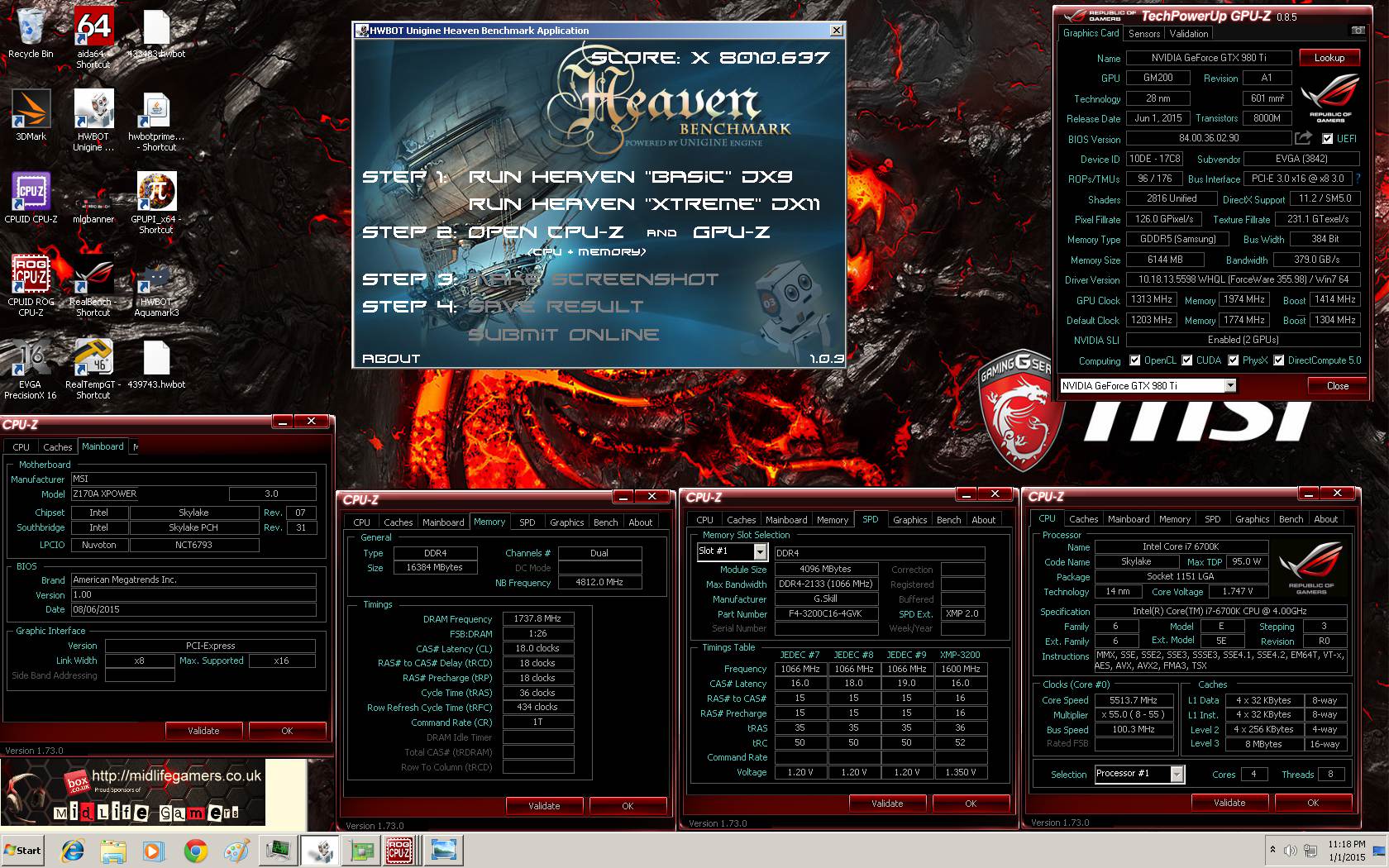1389x868 pixels.
Task: Launch Google Chrome from the taskbar
Action: pyautogui.click(x=196, y=851)
